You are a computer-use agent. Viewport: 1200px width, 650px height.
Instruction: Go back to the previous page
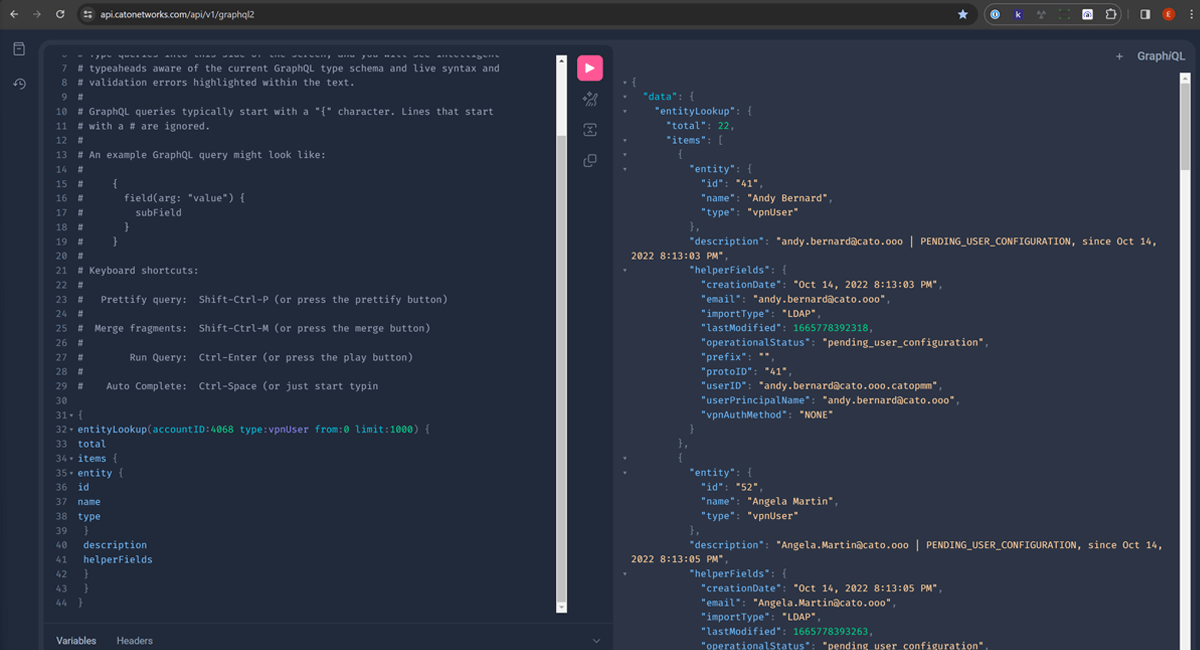[x=13, y=15]
